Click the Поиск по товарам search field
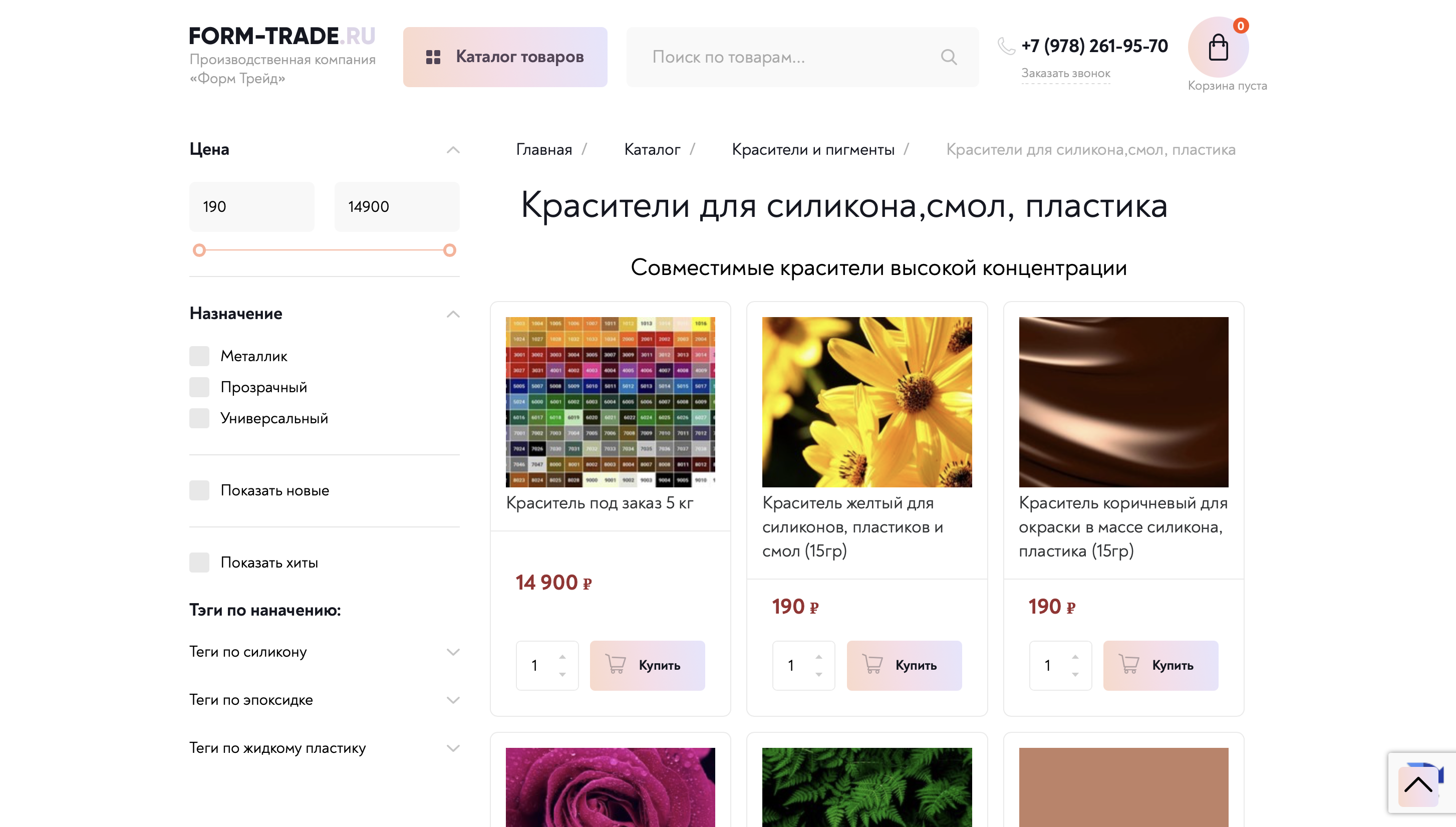 pyautogui.click(x=802, y=57)
